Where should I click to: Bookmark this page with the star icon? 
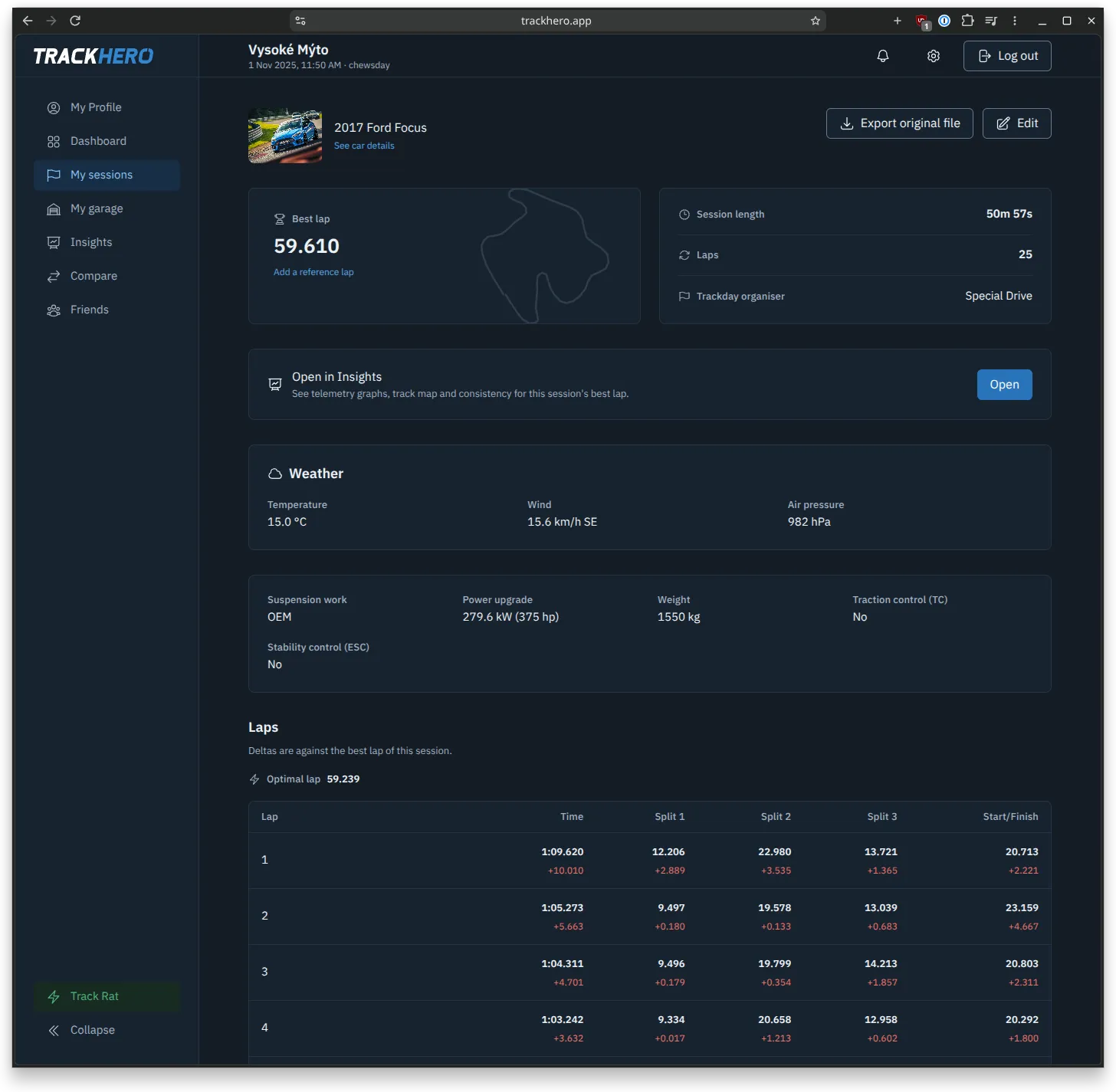[x=816, y=21]
